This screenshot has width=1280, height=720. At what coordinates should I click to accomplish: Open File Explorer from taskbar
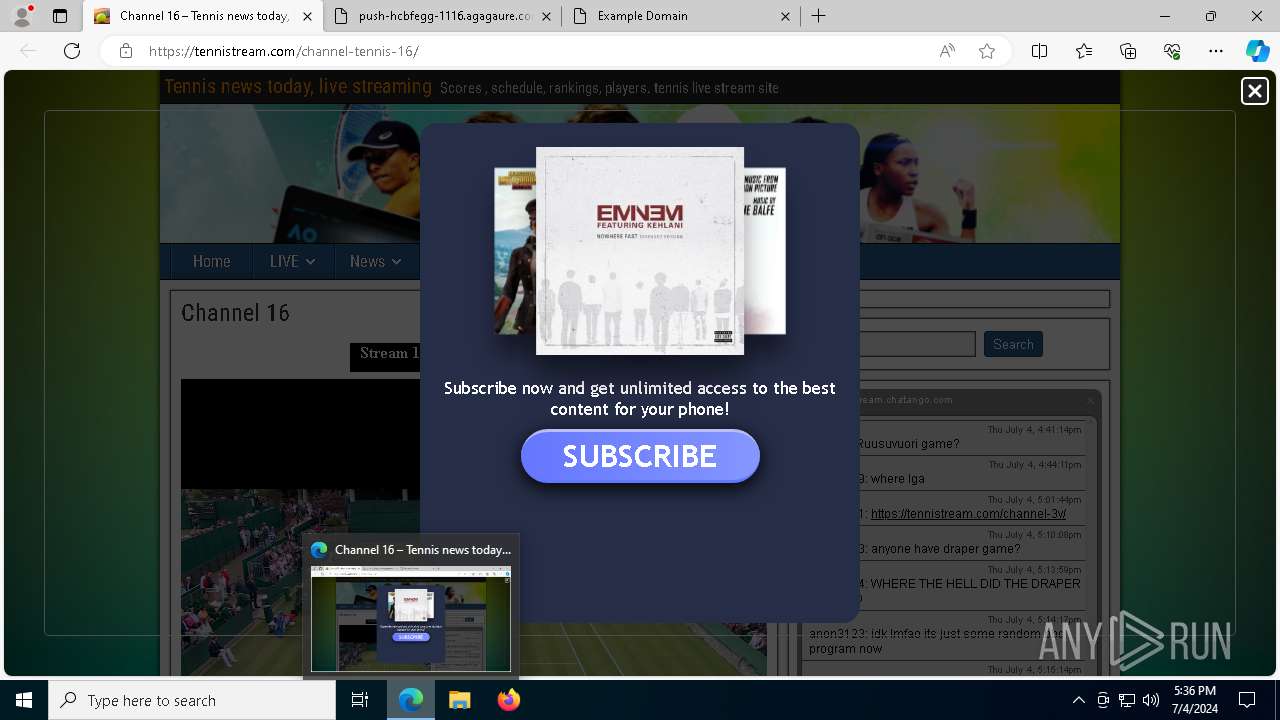point(459,700)
